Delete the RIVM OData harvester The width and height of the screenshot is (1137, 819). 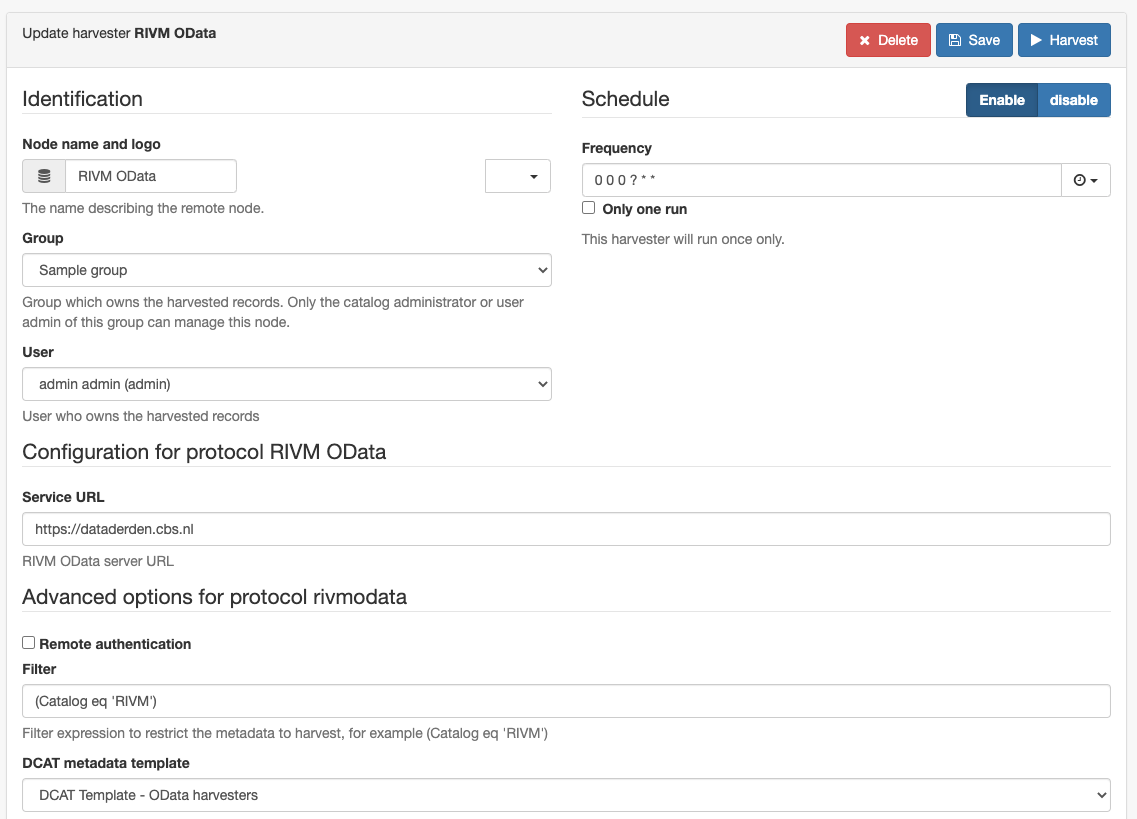pos(888,40)
